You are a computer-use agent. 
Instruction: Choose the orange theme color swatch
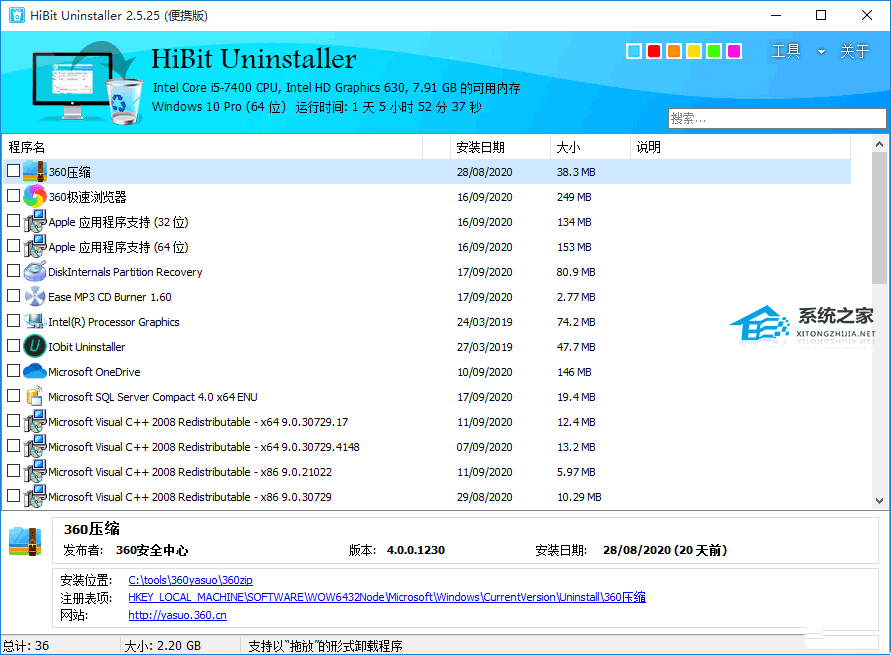[x=674, y=51]
